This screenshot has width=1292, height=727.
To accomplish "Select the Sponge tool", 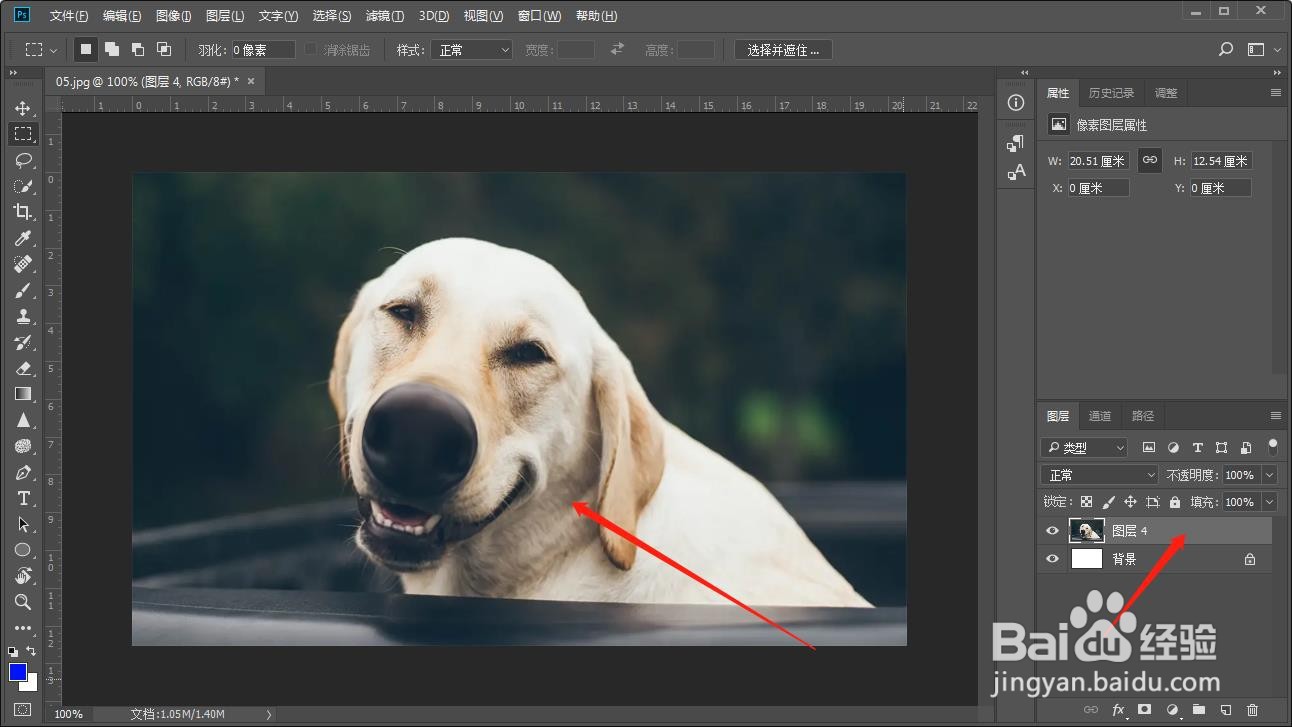I will [23, 446].
